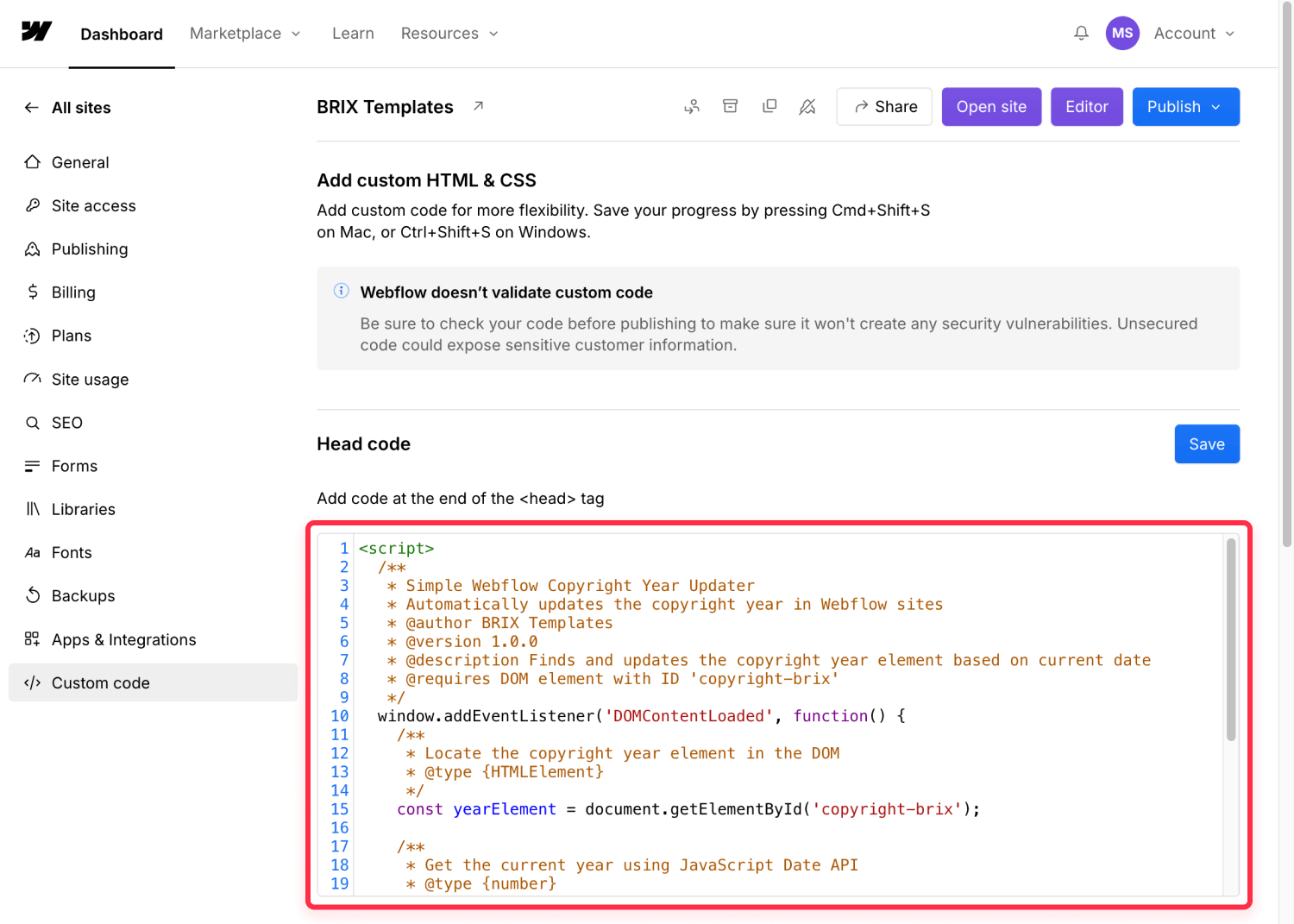The height and width of the screenshot is (924, 1294).
Task: Open the Account dropdown menu
Action: pyautogui.click(x=1195, y=33)
